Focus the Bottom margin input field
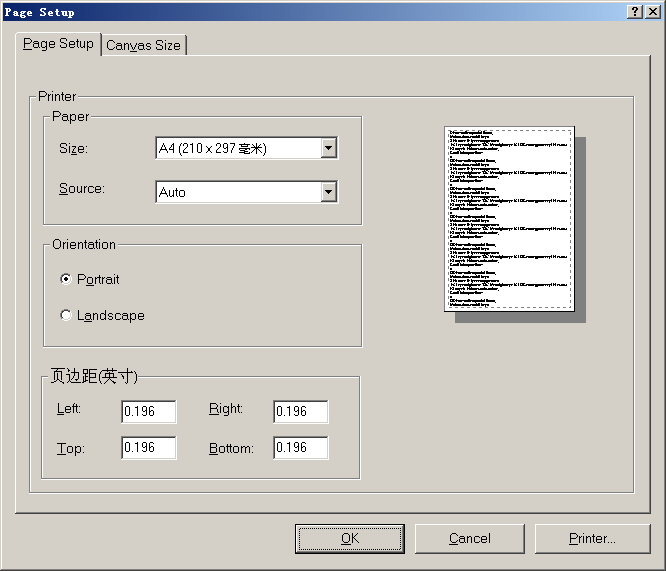Screen dimensions: 666x571 (300, 448)
